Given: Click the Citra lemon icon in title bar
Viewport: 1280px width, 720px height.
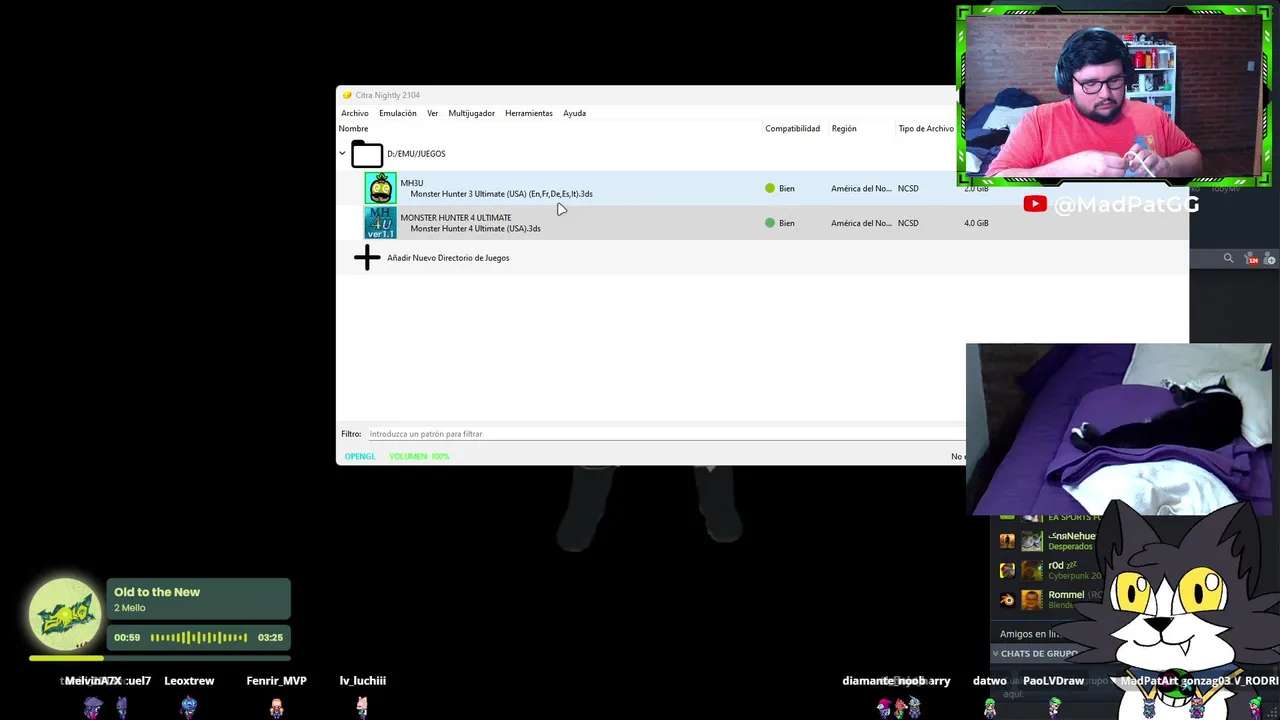Looking at the screenshot, I should click(347, 95).
